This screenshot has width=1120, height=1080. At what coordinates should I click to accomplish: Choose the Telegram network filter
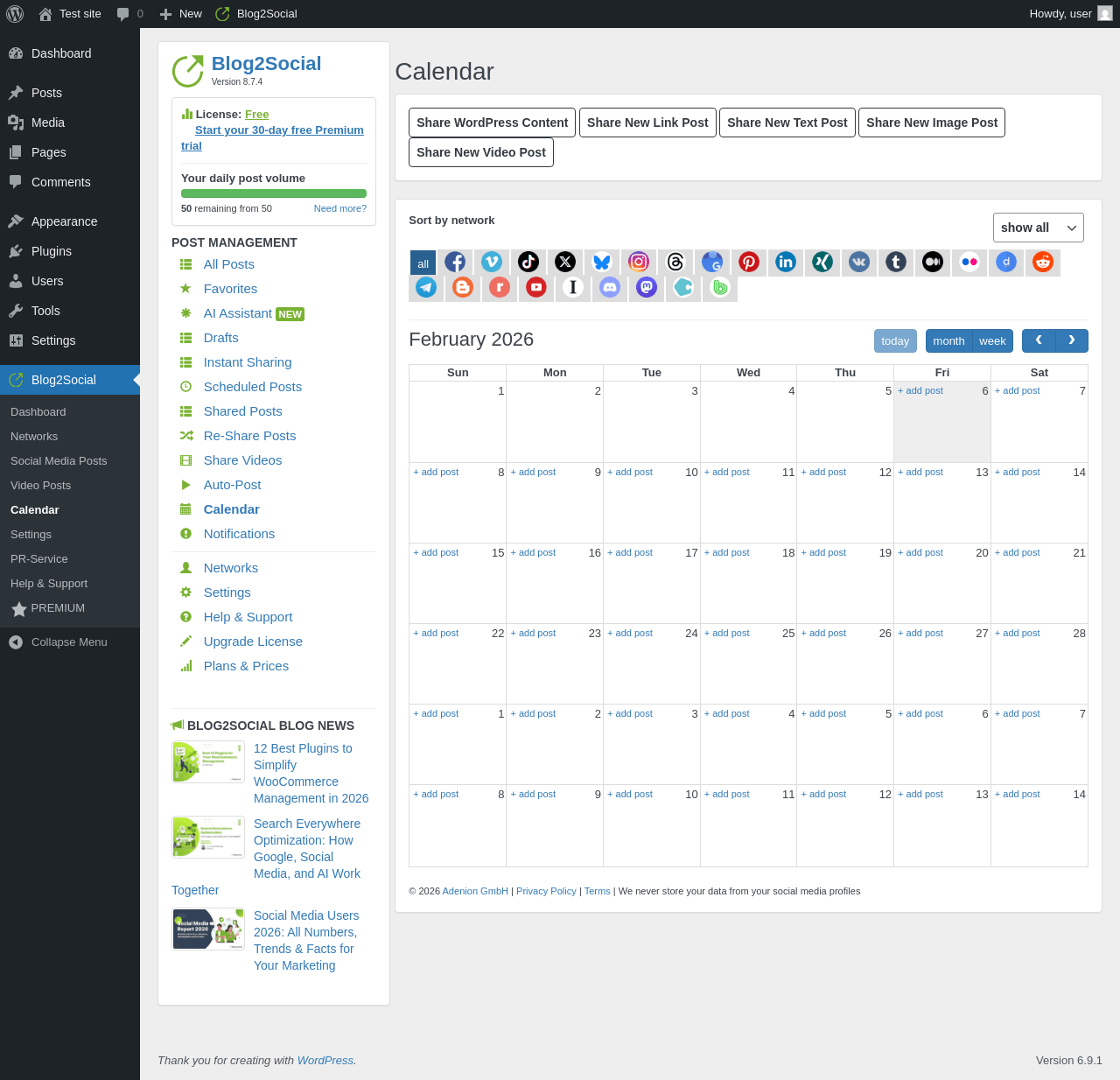[426, 287]
